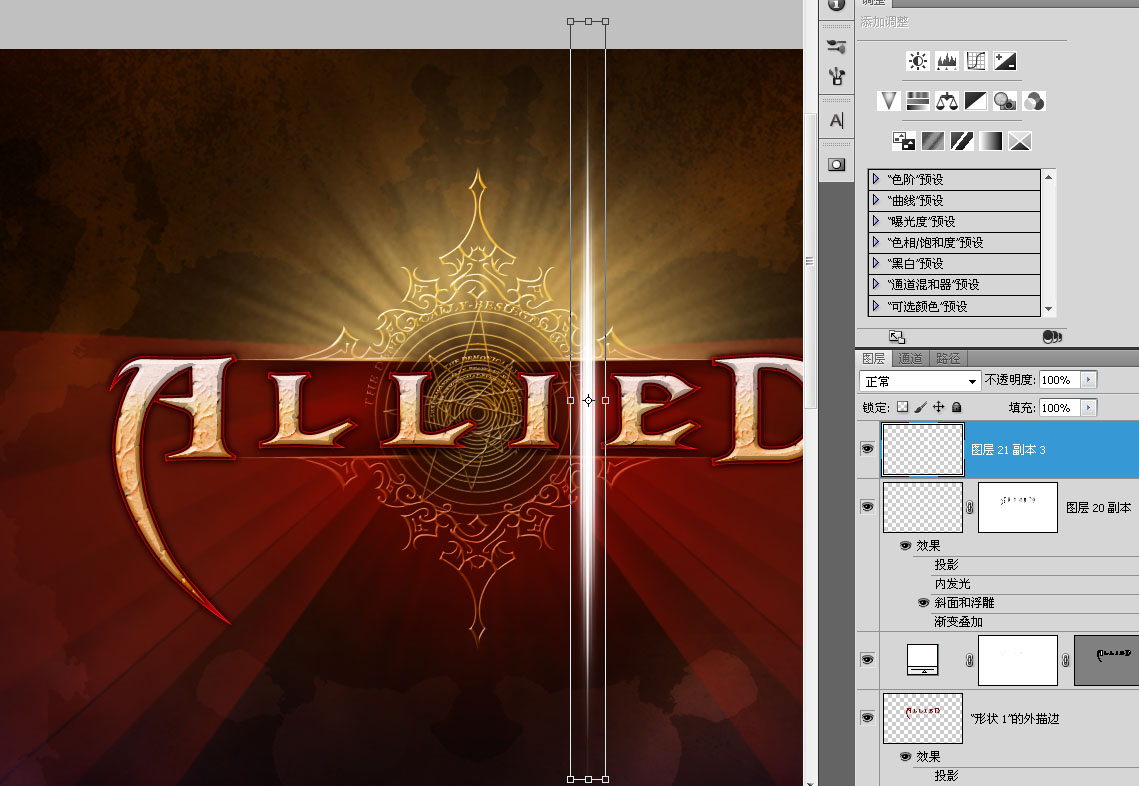Switch to the 图层 tab
This screenshot has width=1139, height=786.
[874, 358]
